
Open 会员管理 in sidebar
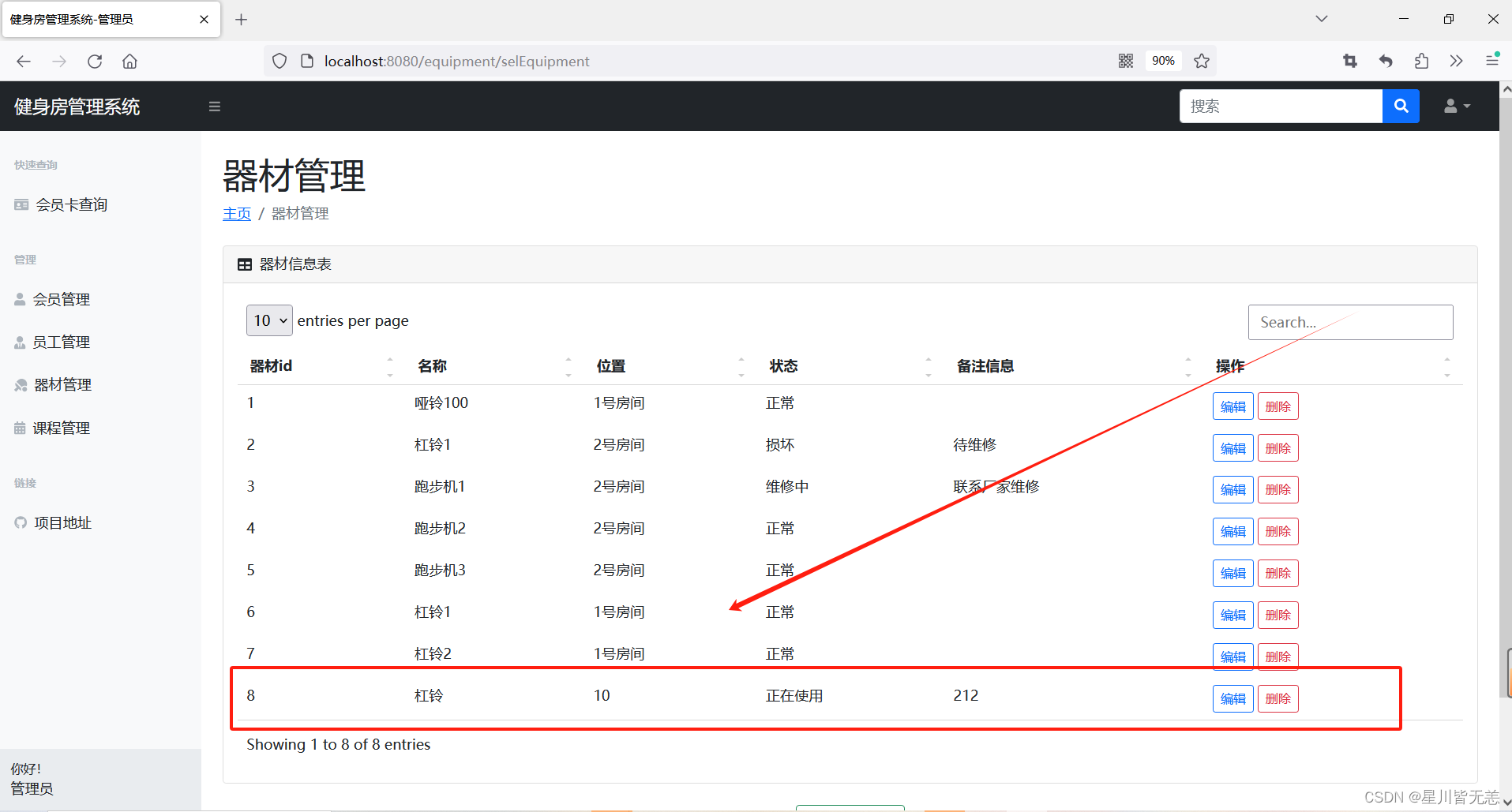coord(52,299)
